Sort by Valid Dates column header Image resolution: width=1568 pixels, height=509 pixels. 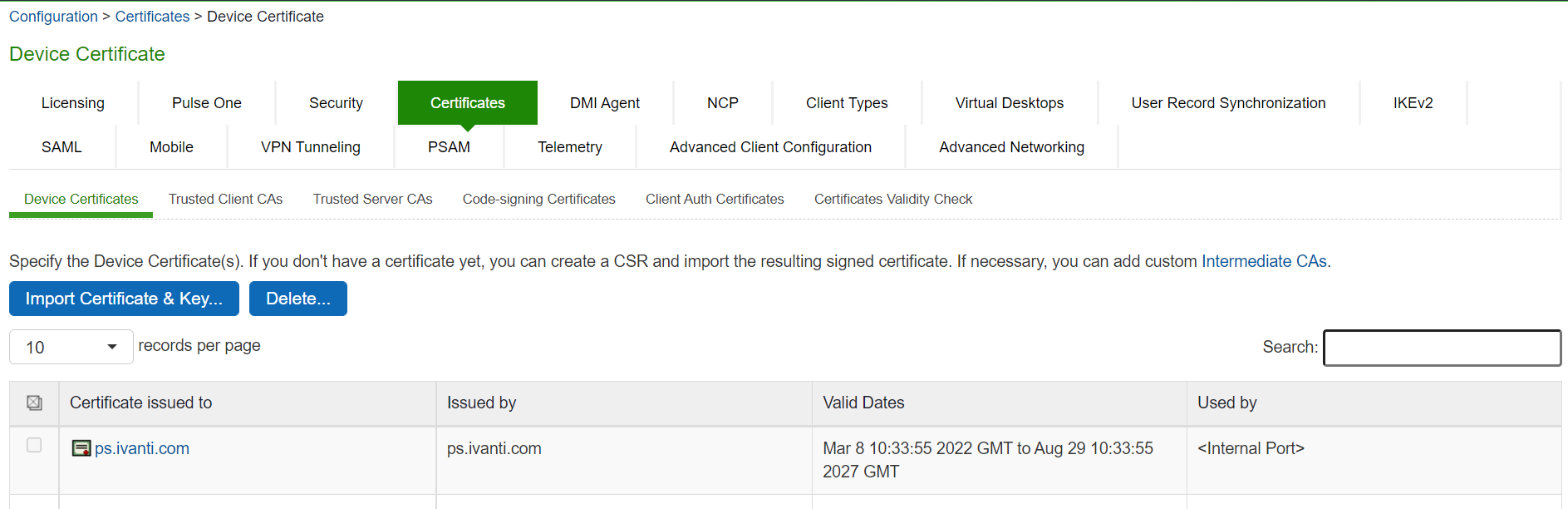coord(863,403)
